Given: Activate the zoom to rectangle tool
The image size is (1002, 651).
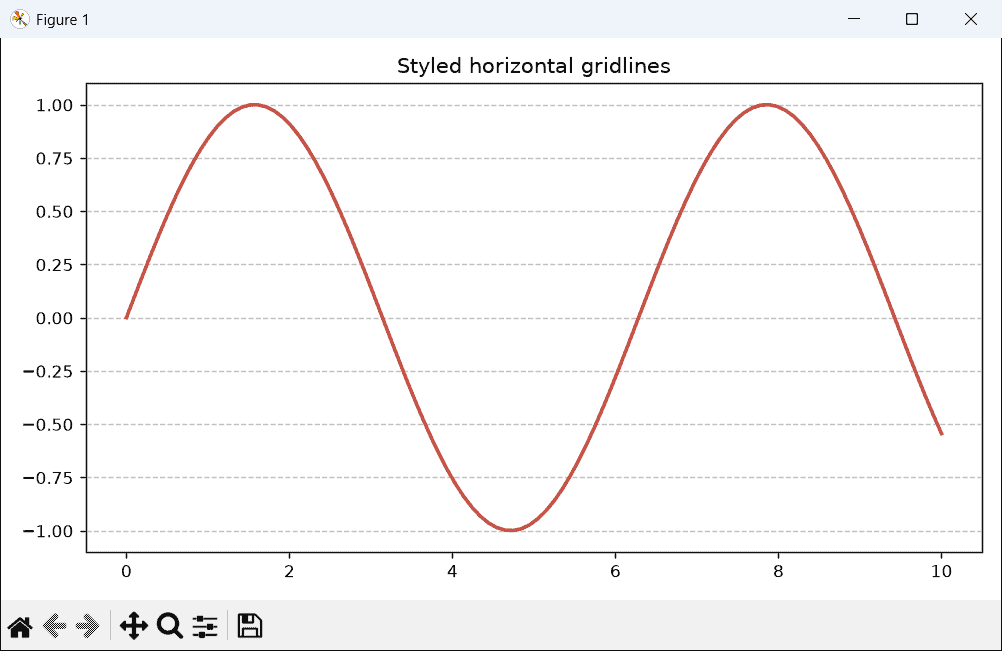Looking at the screenshot, I should point(170,626).
